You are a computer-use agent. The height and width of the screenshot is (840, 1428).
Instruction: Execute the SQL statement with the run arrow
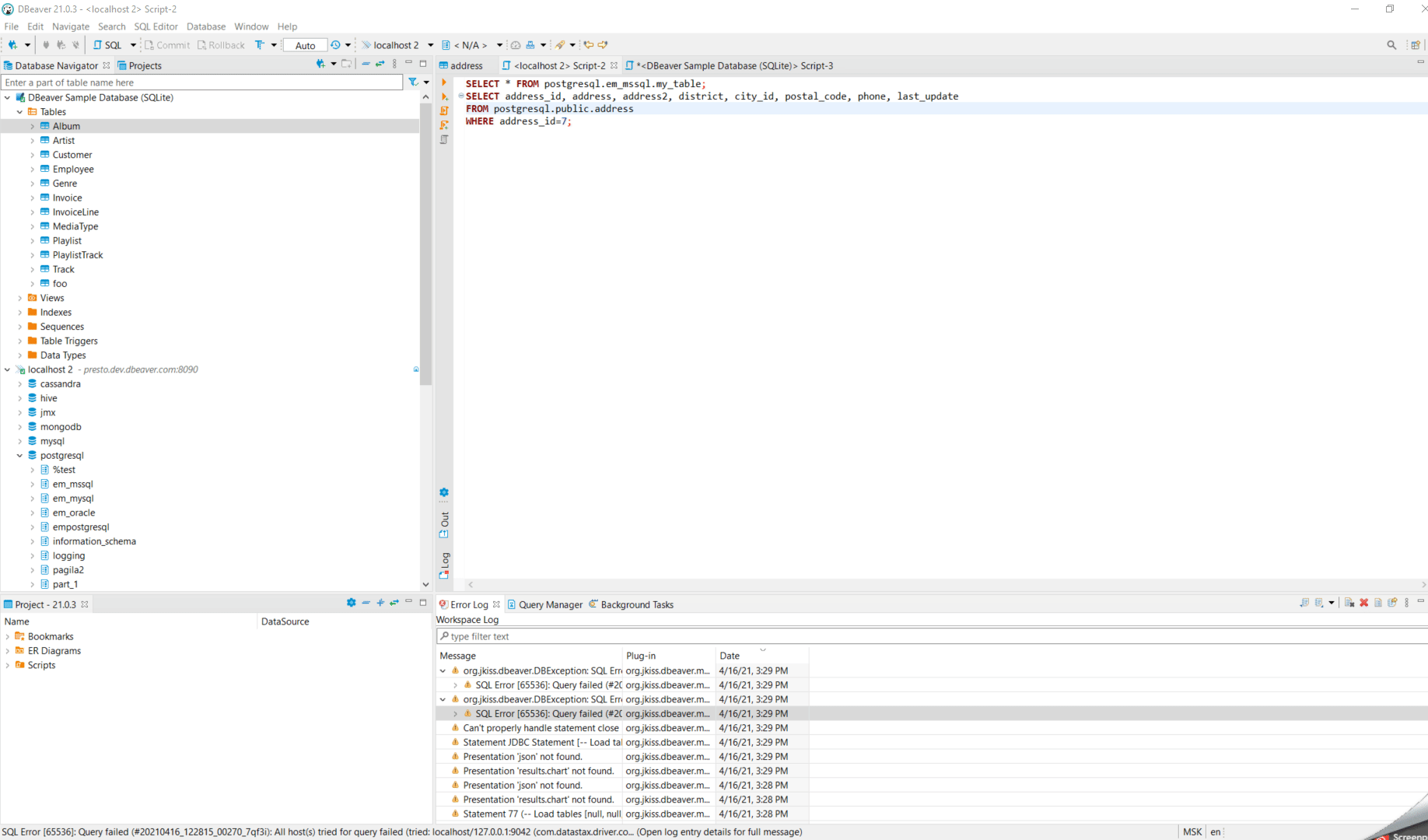[444, 83]
